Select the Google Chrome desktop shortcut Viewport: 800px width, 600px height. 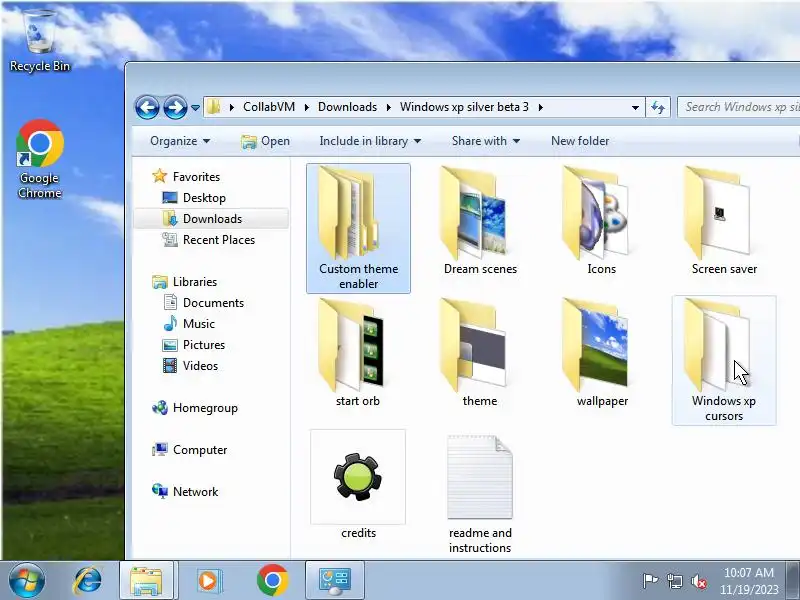39,159
